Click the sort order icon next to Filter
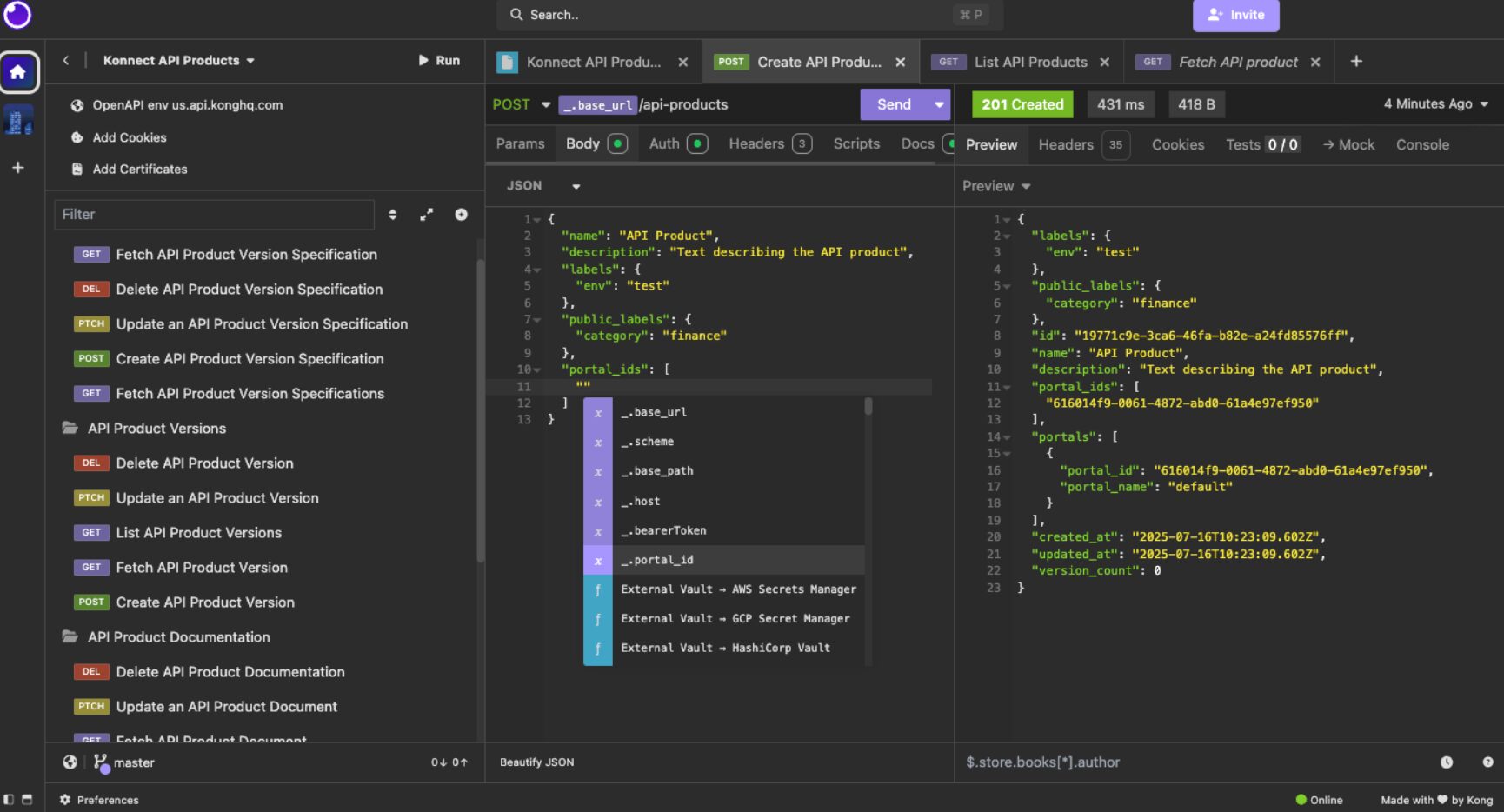This screenshot has height=812, width=1504. (392, 215)
